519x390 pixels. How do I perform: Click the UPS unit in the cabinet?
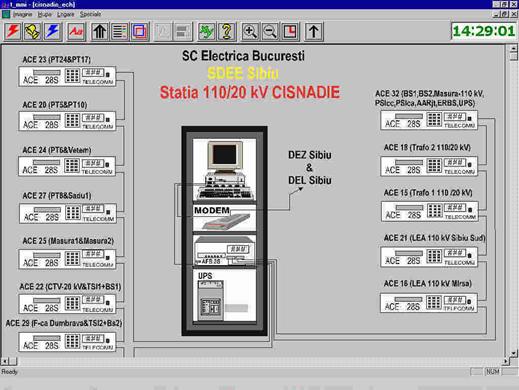(x=224, y=295)
